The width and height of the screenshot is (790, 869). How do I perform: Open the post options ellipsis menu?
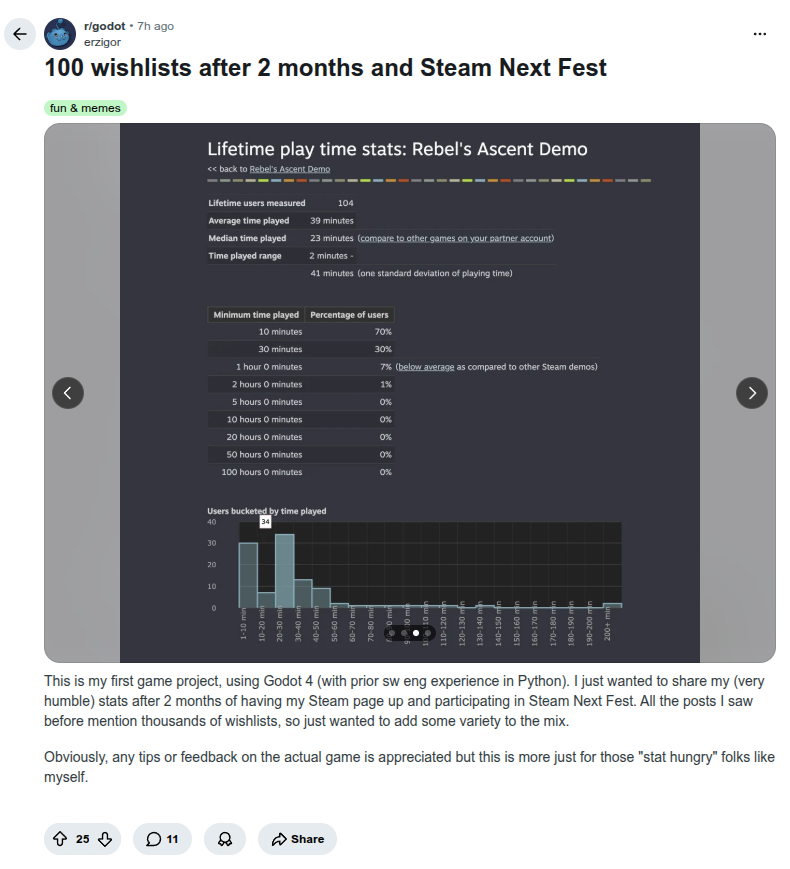760,34
